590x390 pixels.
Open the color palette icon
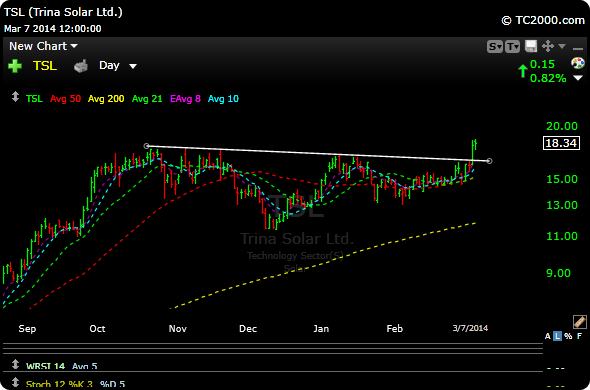pyautogui.click(x=578, y=63)
